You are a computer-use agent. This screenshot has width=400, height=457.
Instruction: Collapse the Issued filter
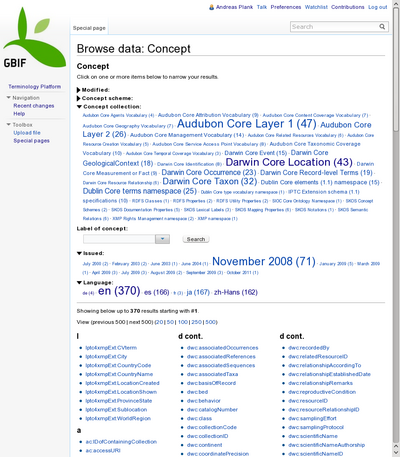pos(79,253)
